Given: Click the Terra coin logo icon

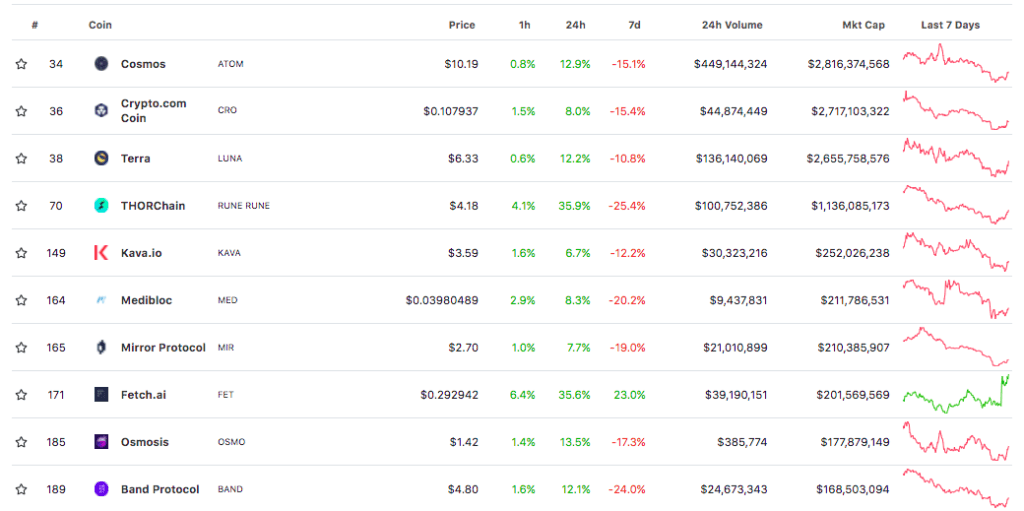Looking at the screenshot, I should tap(101, 158).
